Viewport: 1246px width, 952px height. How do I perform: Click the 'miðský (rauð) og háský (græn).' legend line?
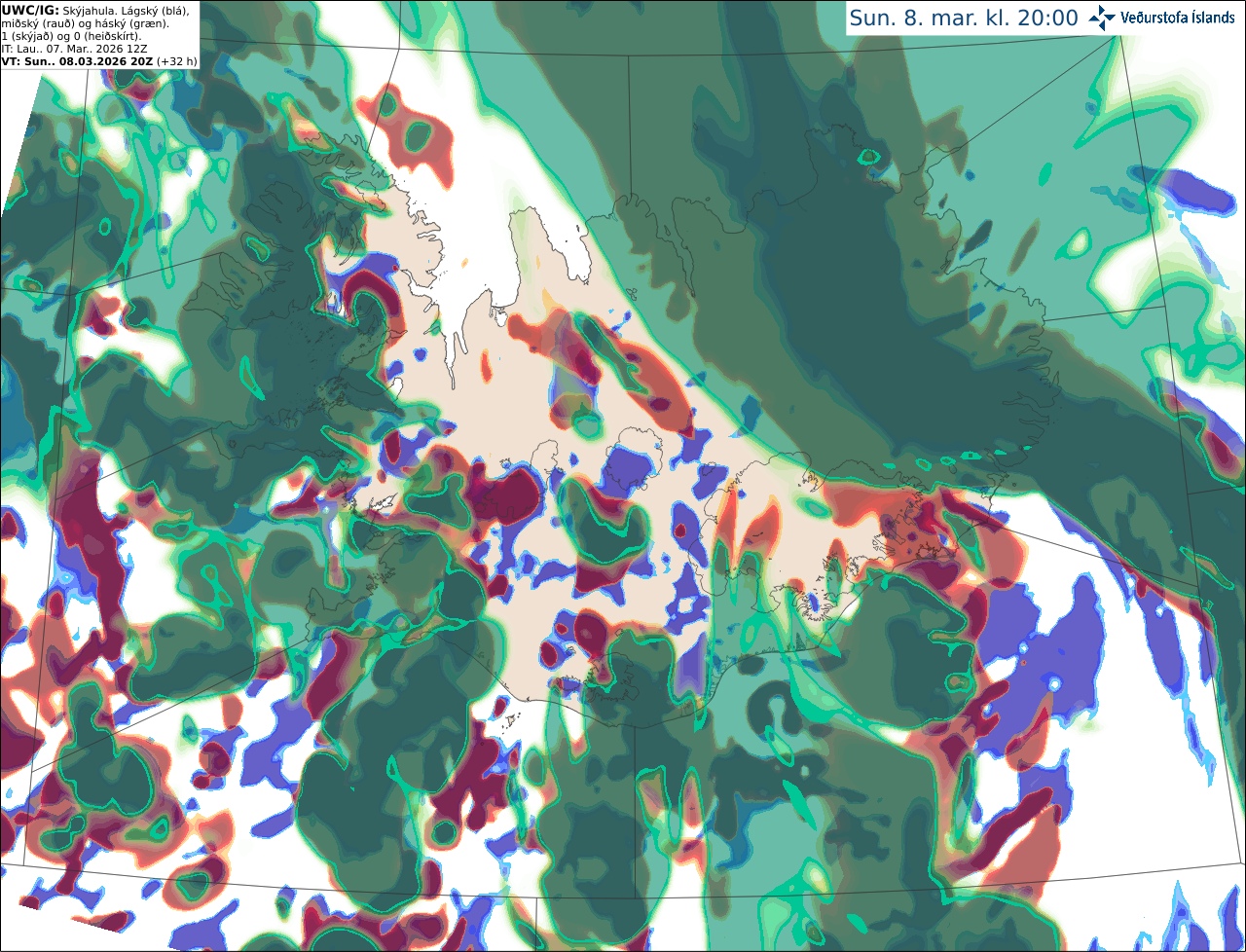click(84, 22)
